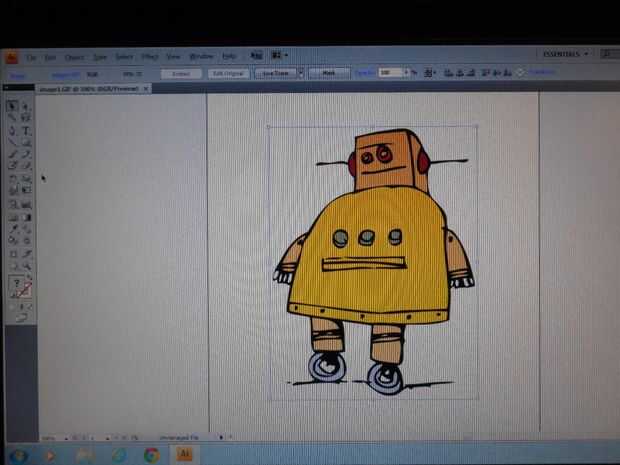
Task: Select the Rotate tool
Action: pyautogui.click(x=12, y=179)
